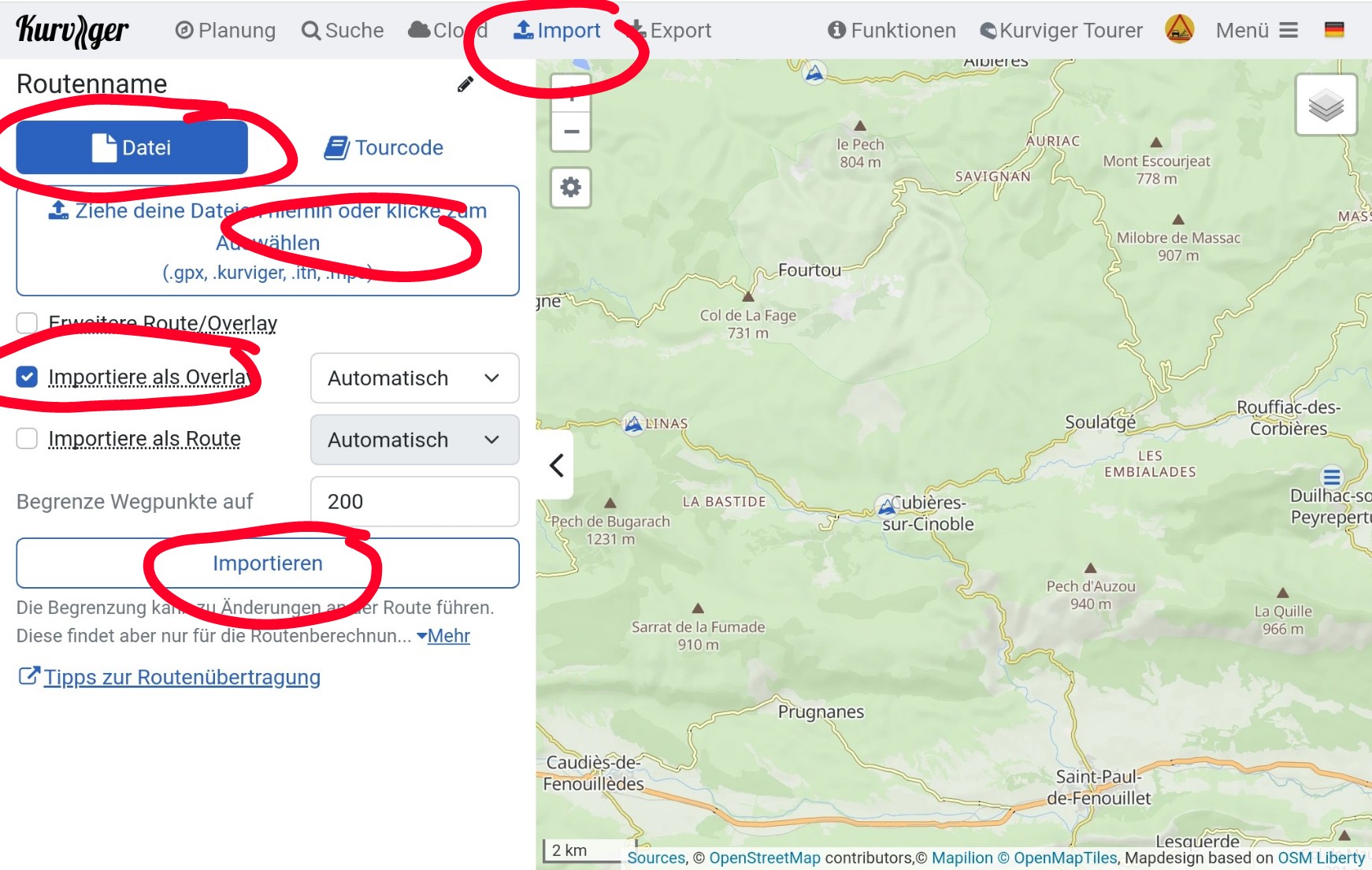Click the Kurviger logo
This screenshot has width=1372, height=870.
[x=72, y=31]
